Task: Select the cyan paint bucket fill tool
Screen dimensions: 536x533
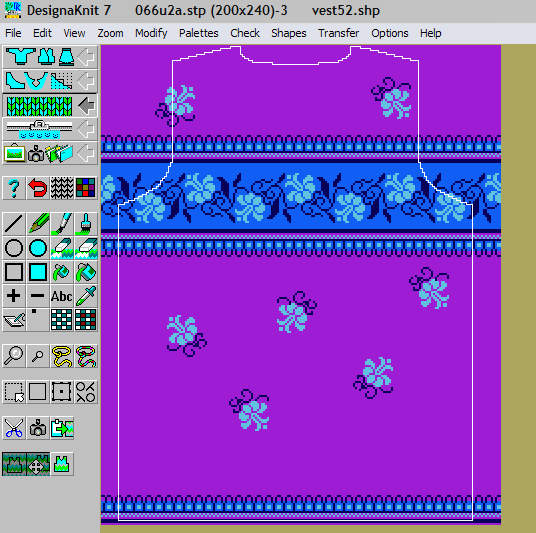Action: pos(85,272)
